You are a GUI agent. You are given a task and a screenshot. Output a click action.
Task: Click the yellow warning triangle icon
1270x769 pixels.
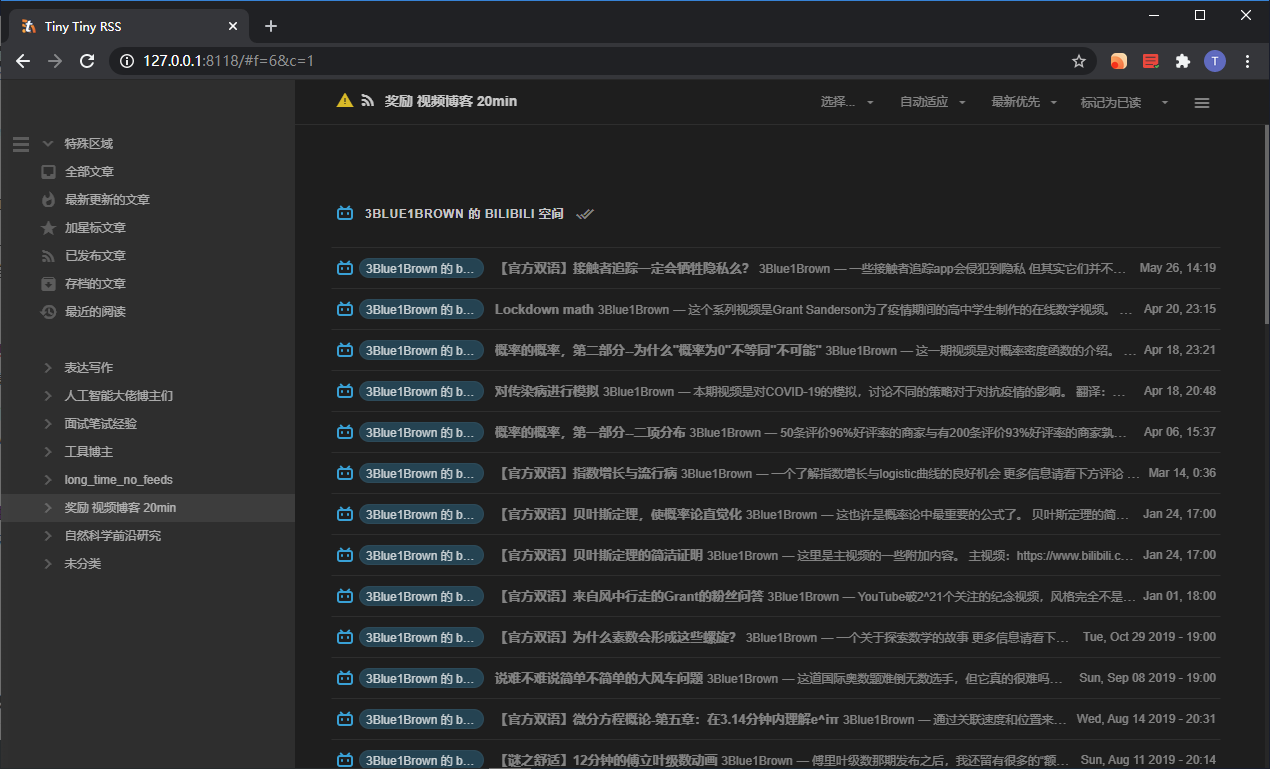[345, 101]
